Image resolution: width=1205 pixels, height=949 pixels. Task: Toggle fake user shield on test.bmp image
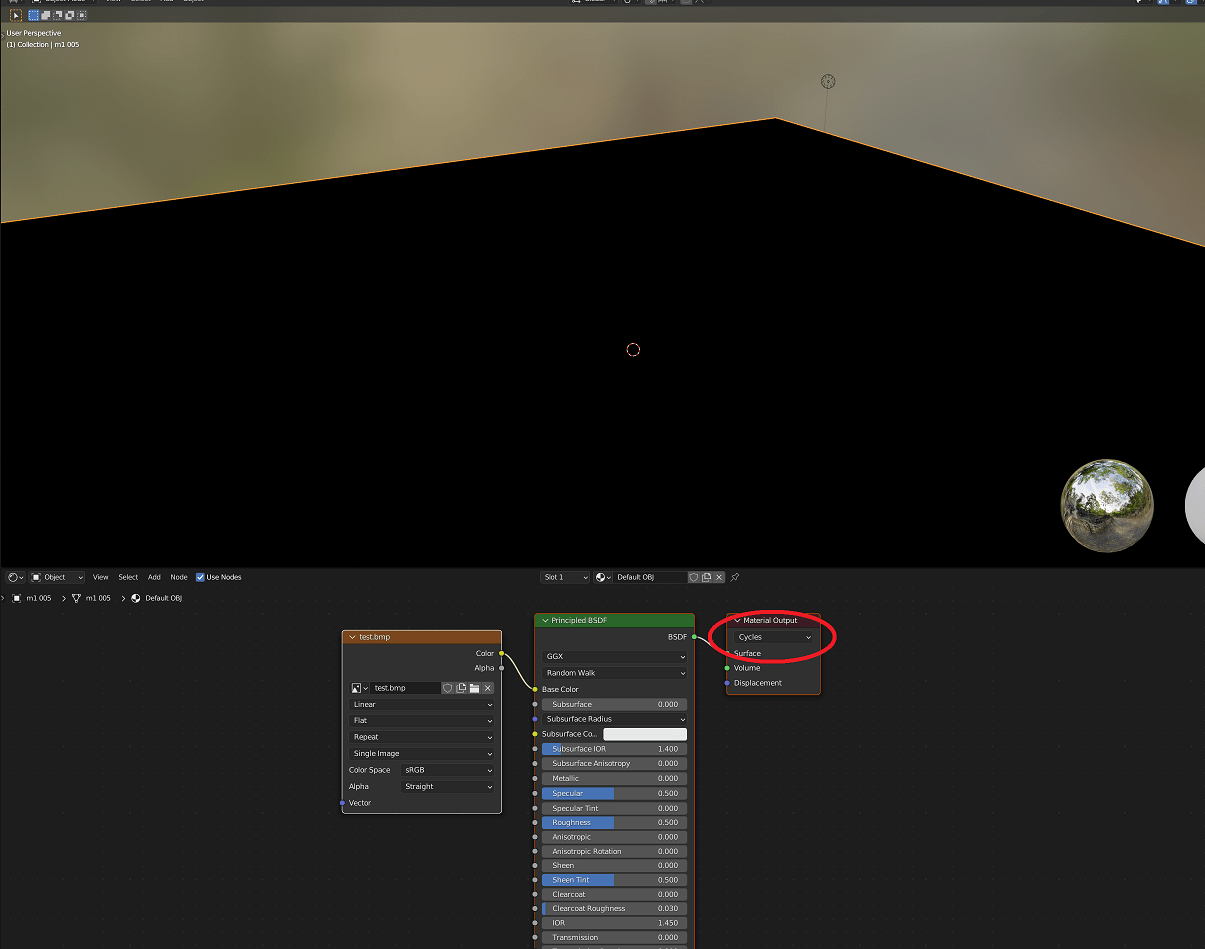click(x=447, y=688)
